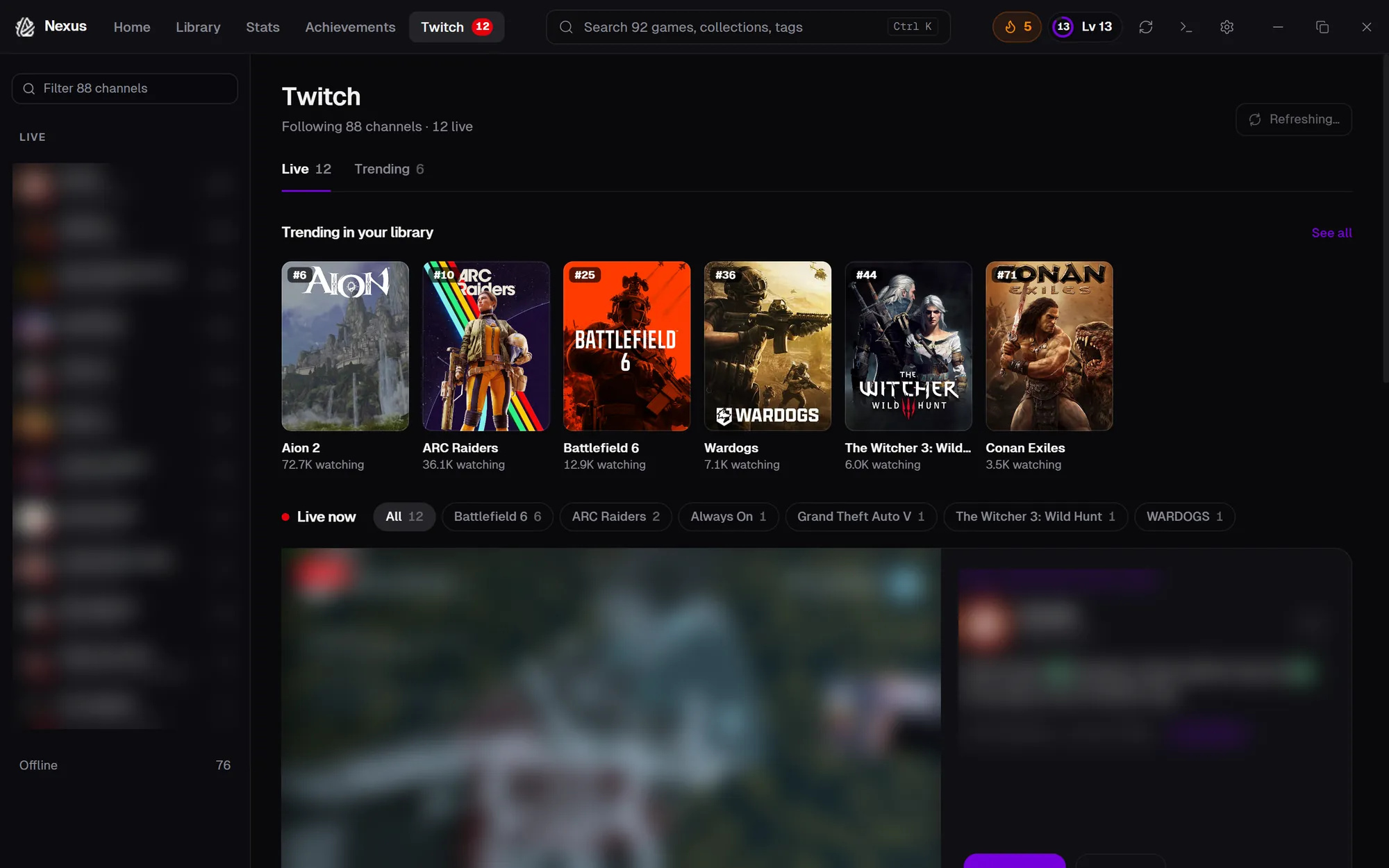Filter live streams by Grand Theft Auto V

[x=860, y=517]
